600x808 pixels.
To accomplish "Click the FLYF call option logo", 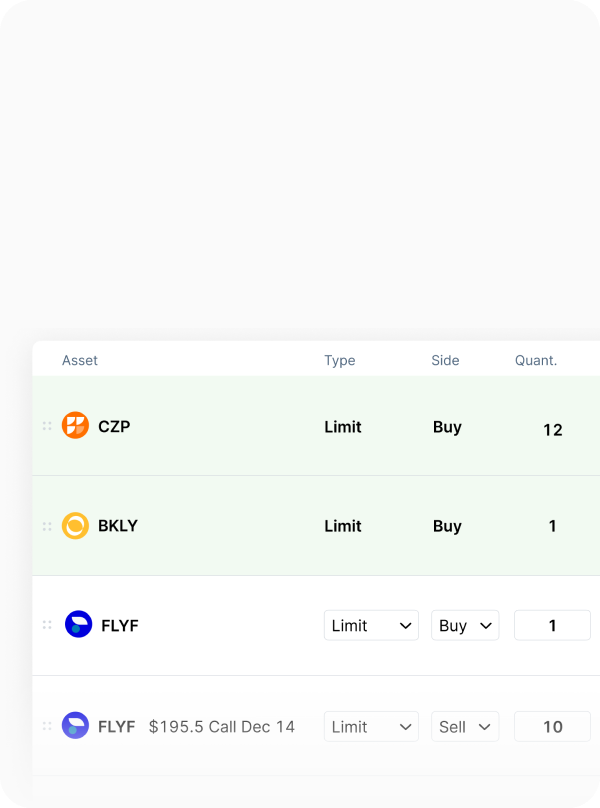I will (x=75, y=726).
